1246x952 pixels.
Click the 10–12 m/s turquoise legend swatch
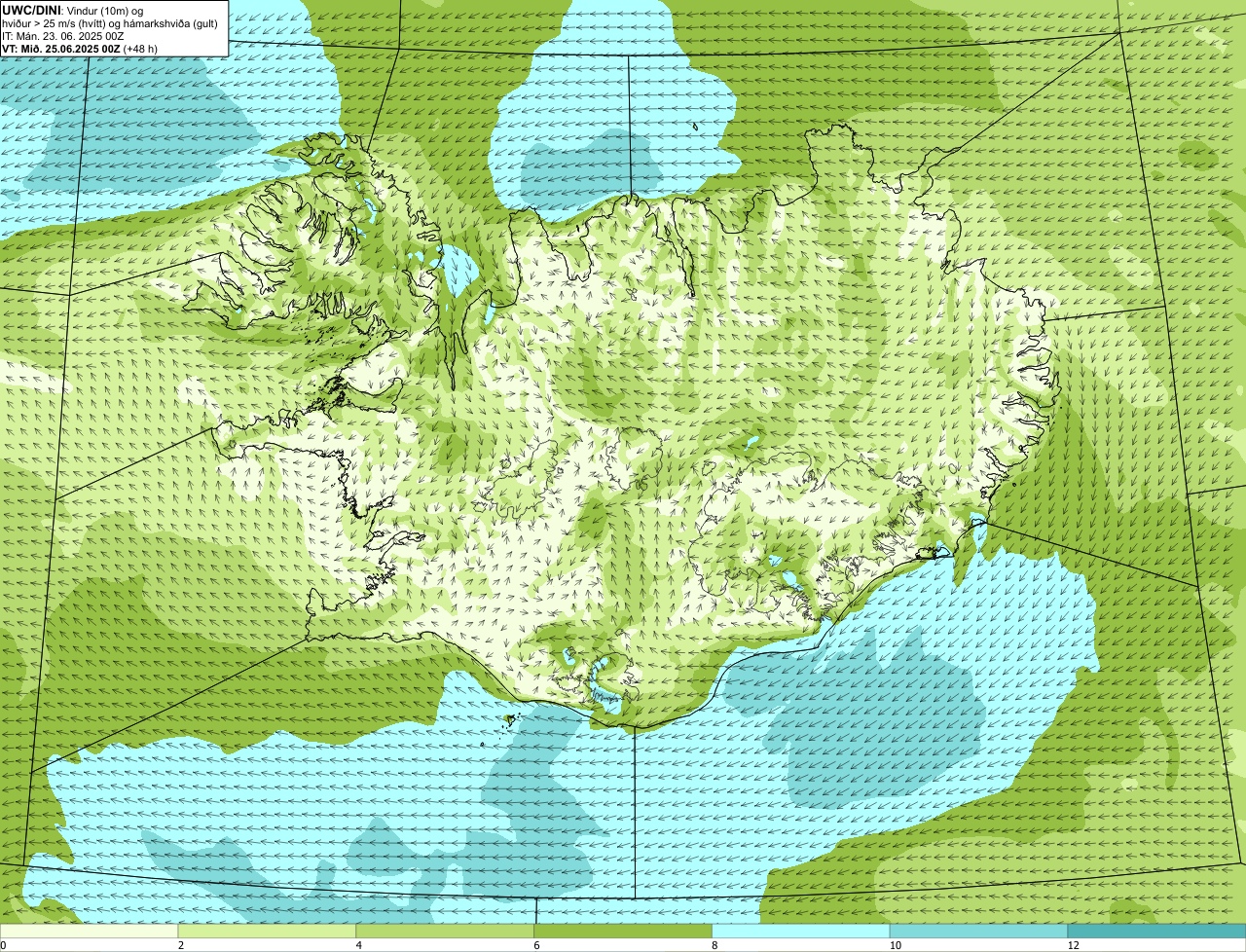coord(979,932)
